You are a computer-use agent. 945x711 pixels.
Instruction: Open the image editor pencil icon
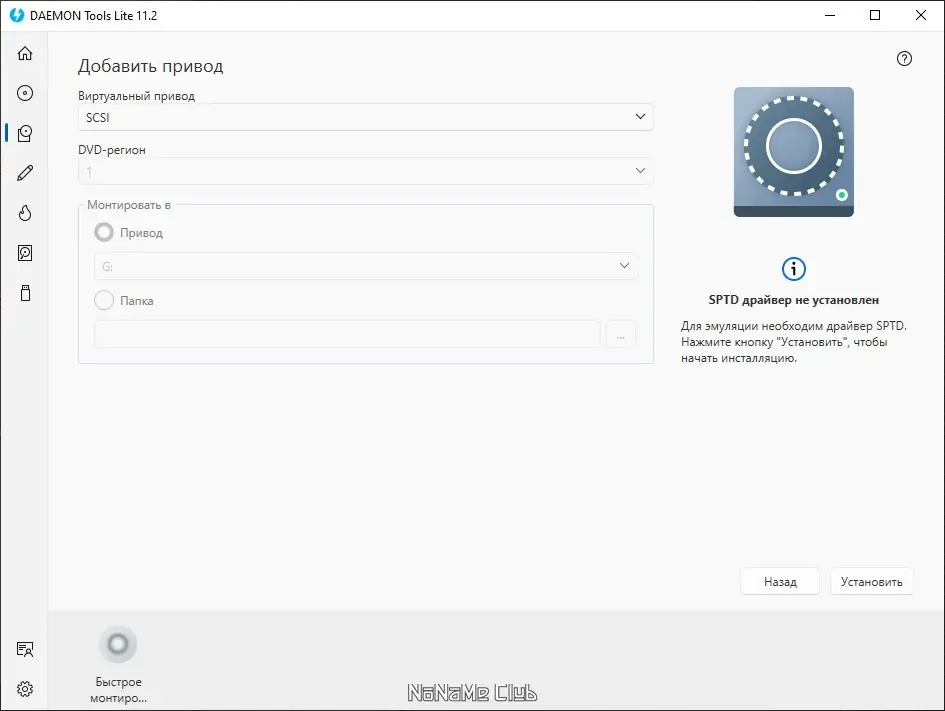[x=25, y=173]
